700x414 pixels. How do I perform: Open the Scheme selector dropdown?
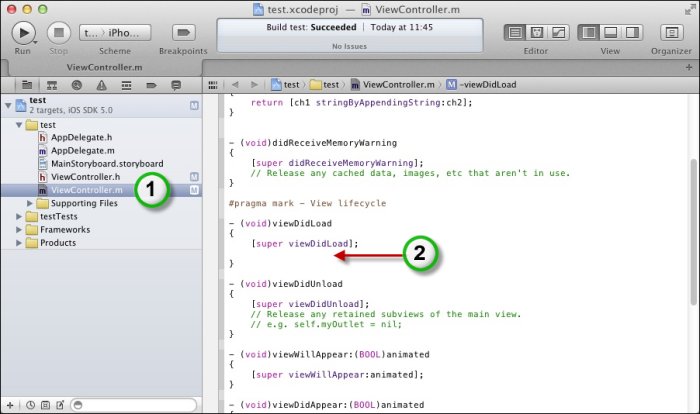[115, 33]
